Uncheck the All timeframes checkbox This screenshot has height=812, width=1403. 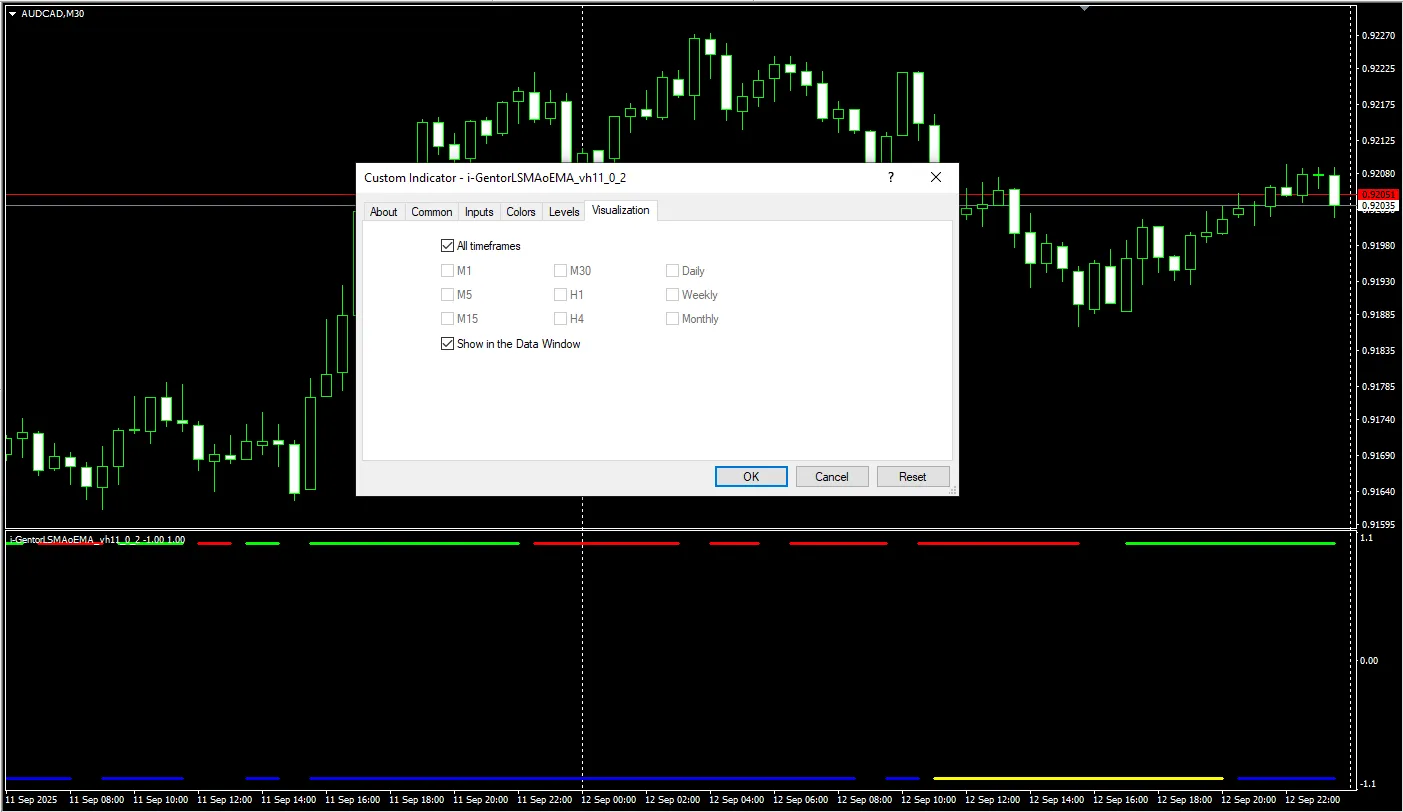tap(447, 246)
